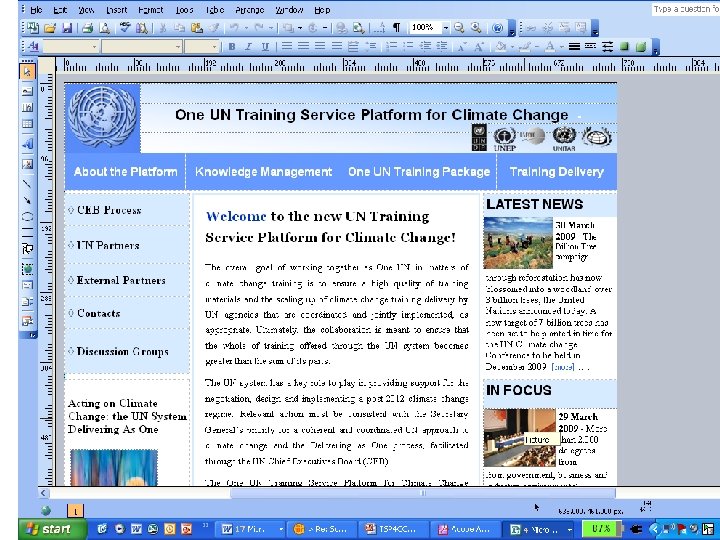The height and width of the screenshot is (540, 720).
Task: Click Discussion Groups sidebar link
Action: pos(122,351)
